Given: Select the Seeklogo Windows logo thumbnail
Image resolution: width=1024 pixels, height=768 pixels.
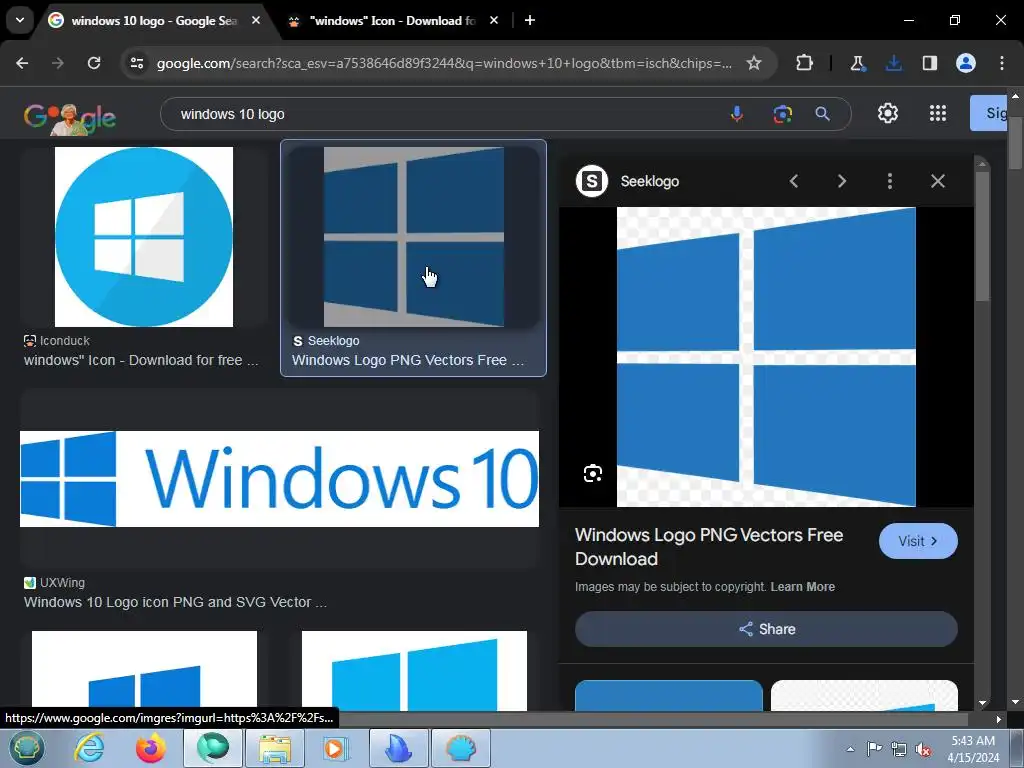Looking at the screenshot, I should [414, 236].
